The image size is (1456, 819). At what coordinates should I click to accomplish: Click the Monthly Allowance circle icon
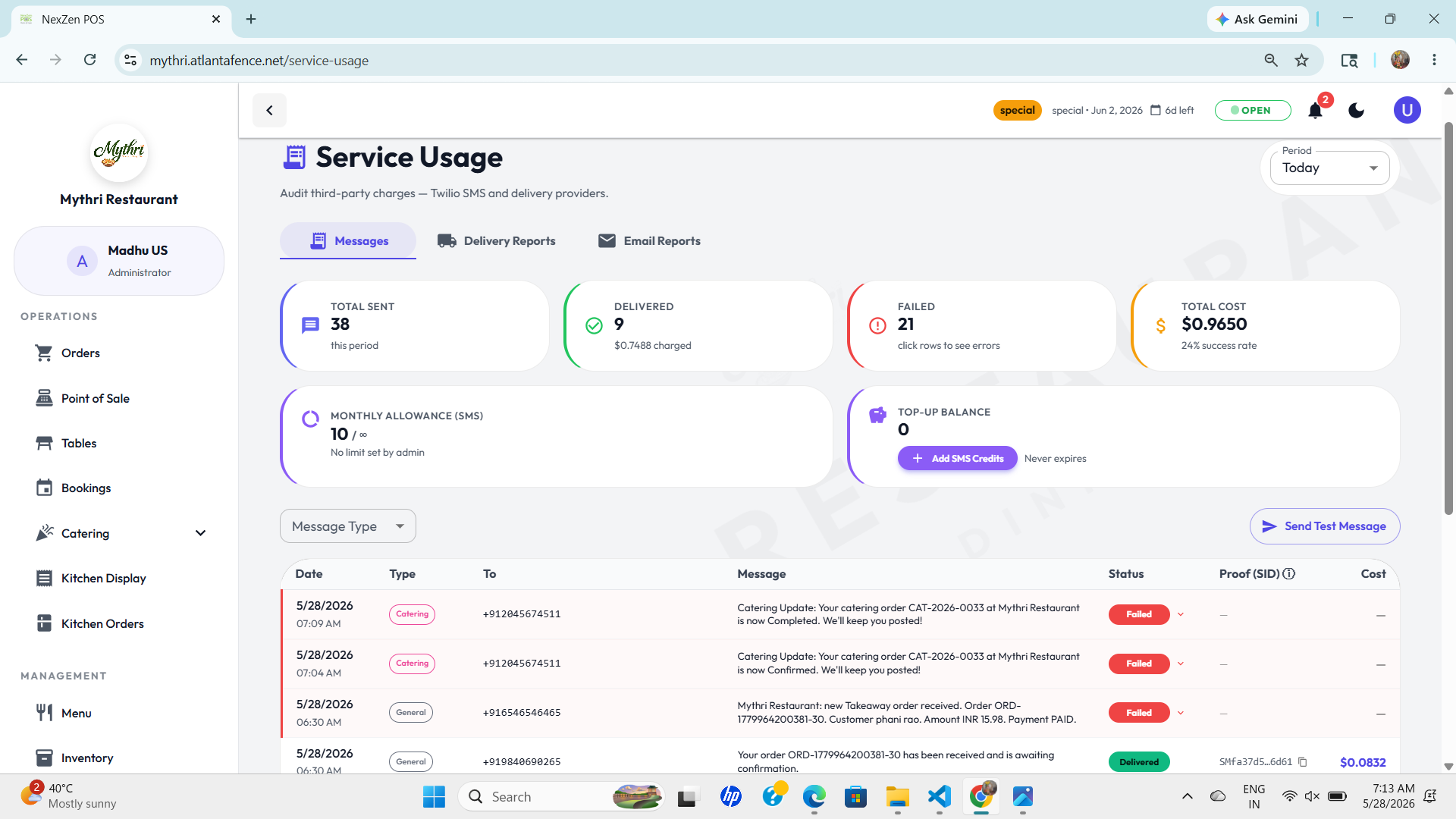(x=310, y=419)
